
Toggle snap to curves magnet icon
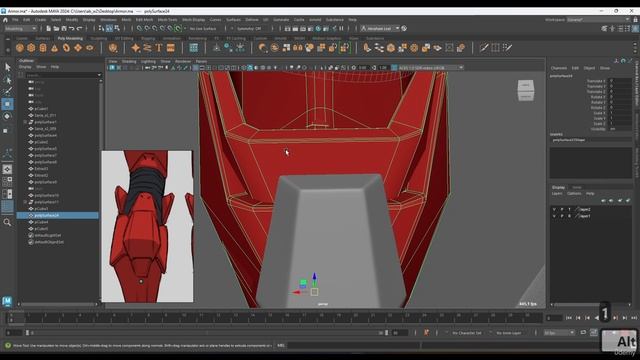tap(147, 29)
